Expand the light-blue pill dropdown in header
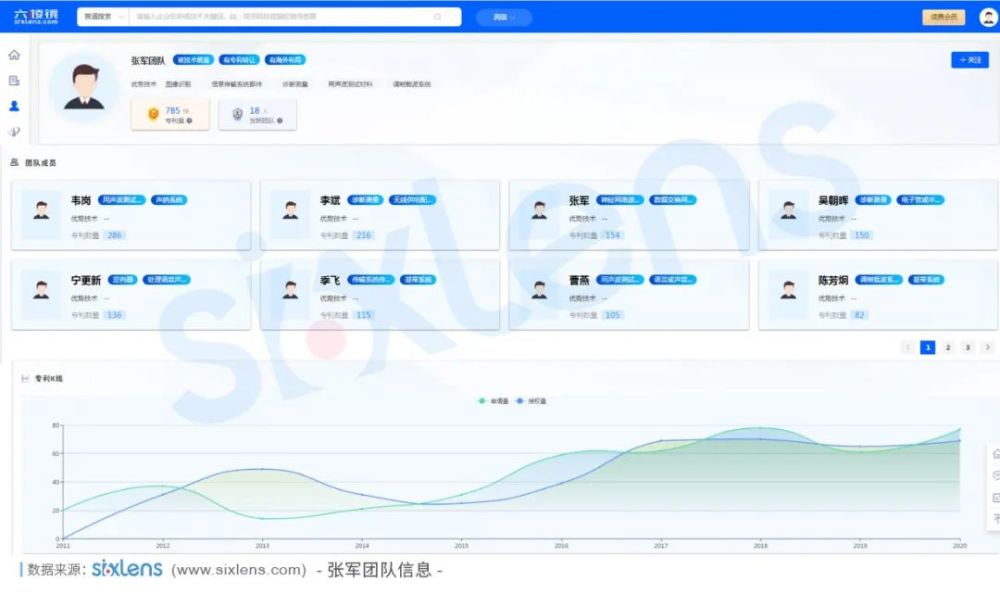The width and height of the screenshot is (1000, 594). click(504, 17)
